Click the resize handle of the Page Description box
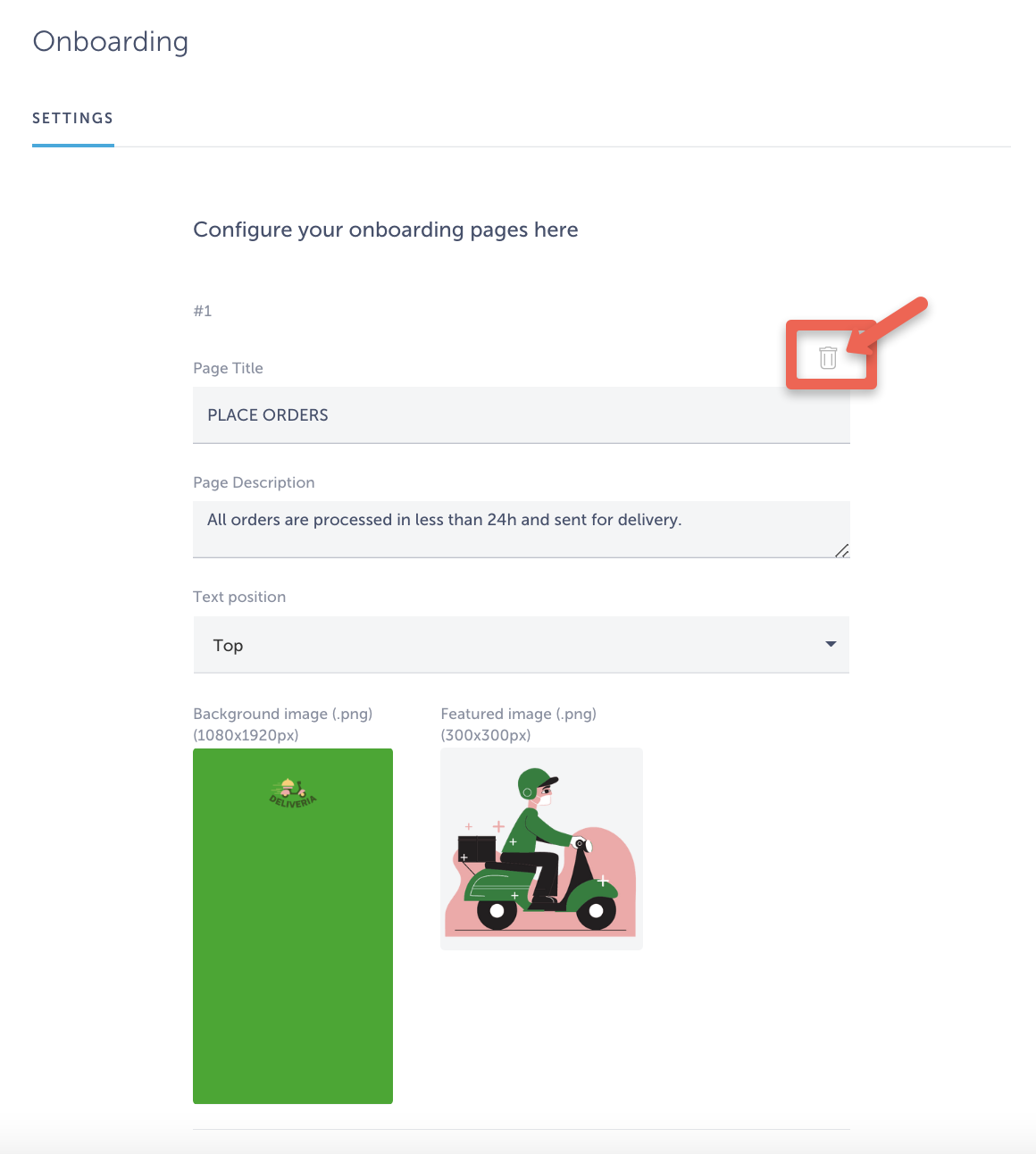The width and height of the screenshot is (1036, 1154). 841,550
